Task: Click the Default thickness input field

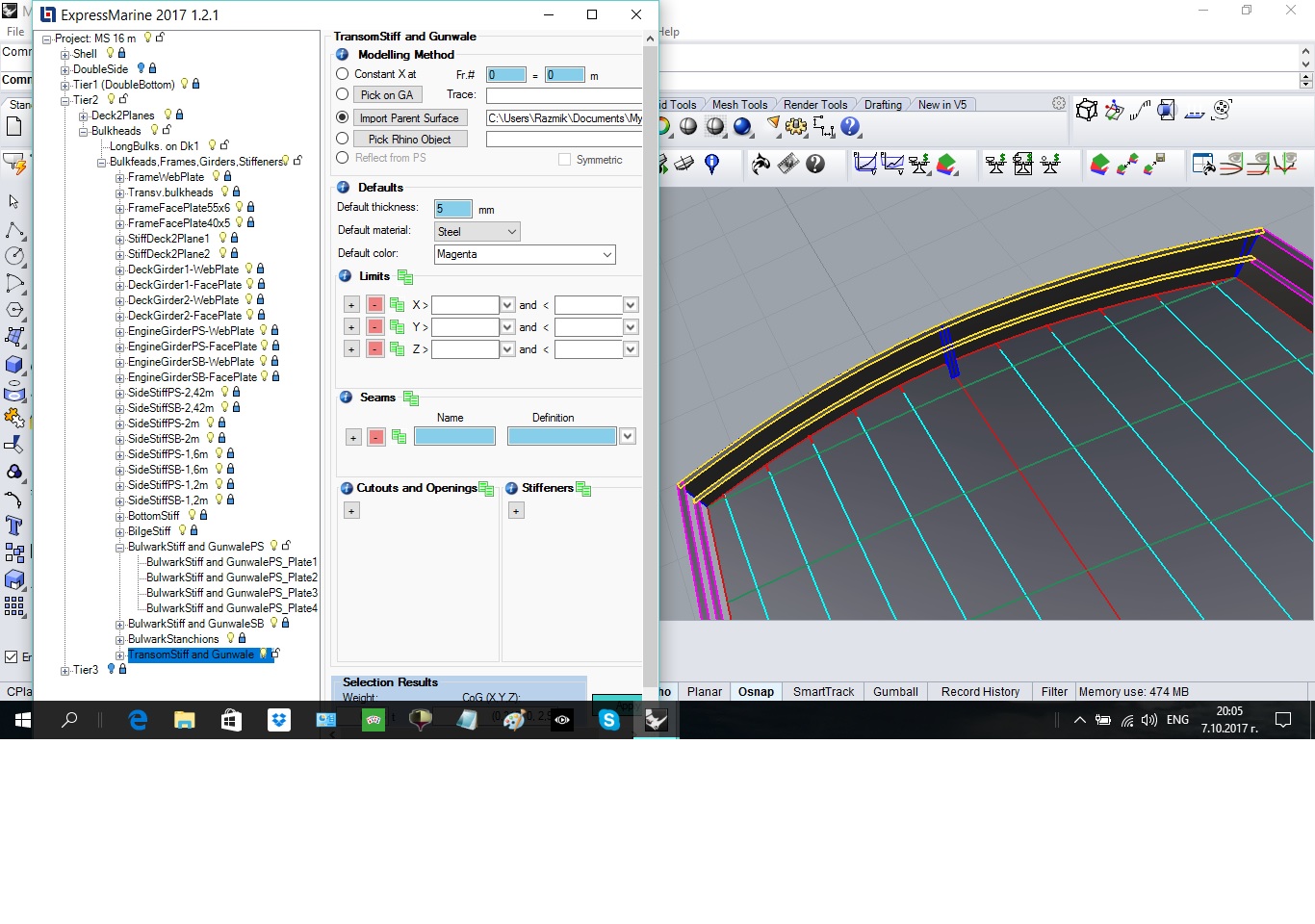Action: [x=452, y=209]
